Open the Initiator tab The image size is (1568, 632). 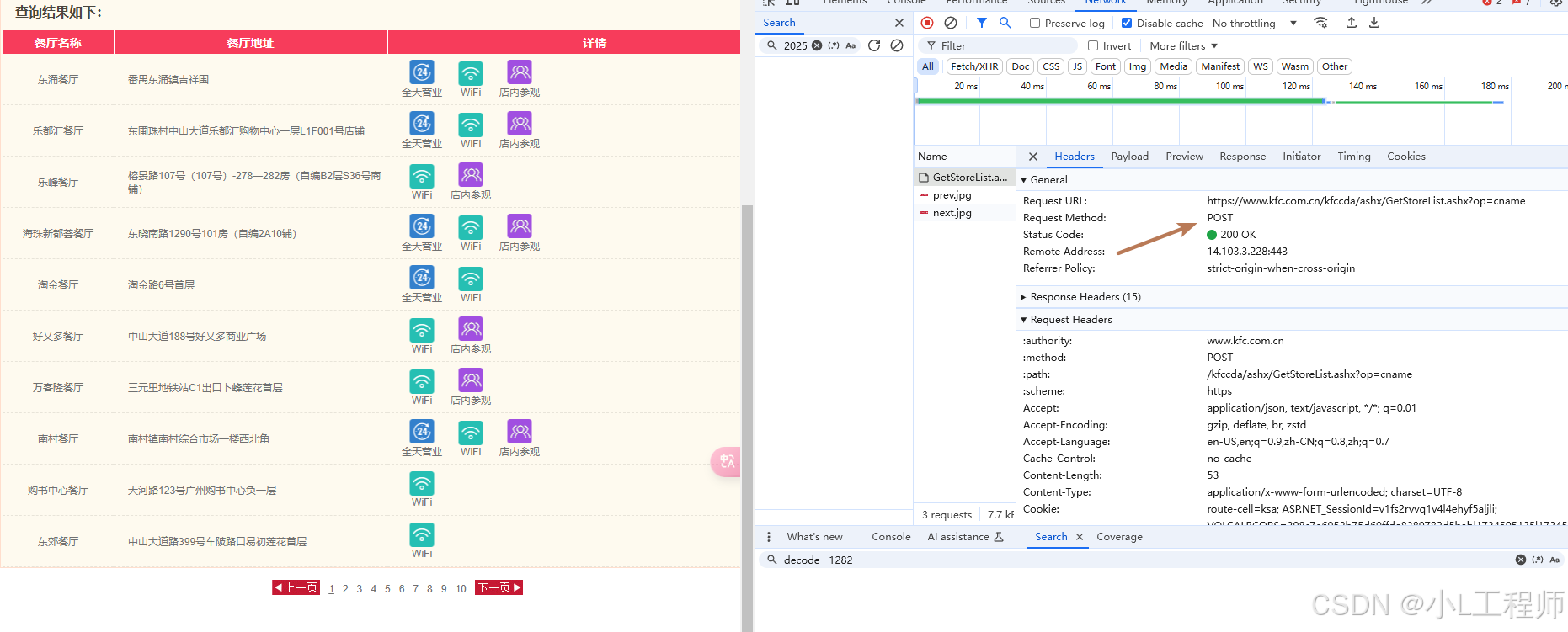pyautogui.click(x=1301, y=157)
